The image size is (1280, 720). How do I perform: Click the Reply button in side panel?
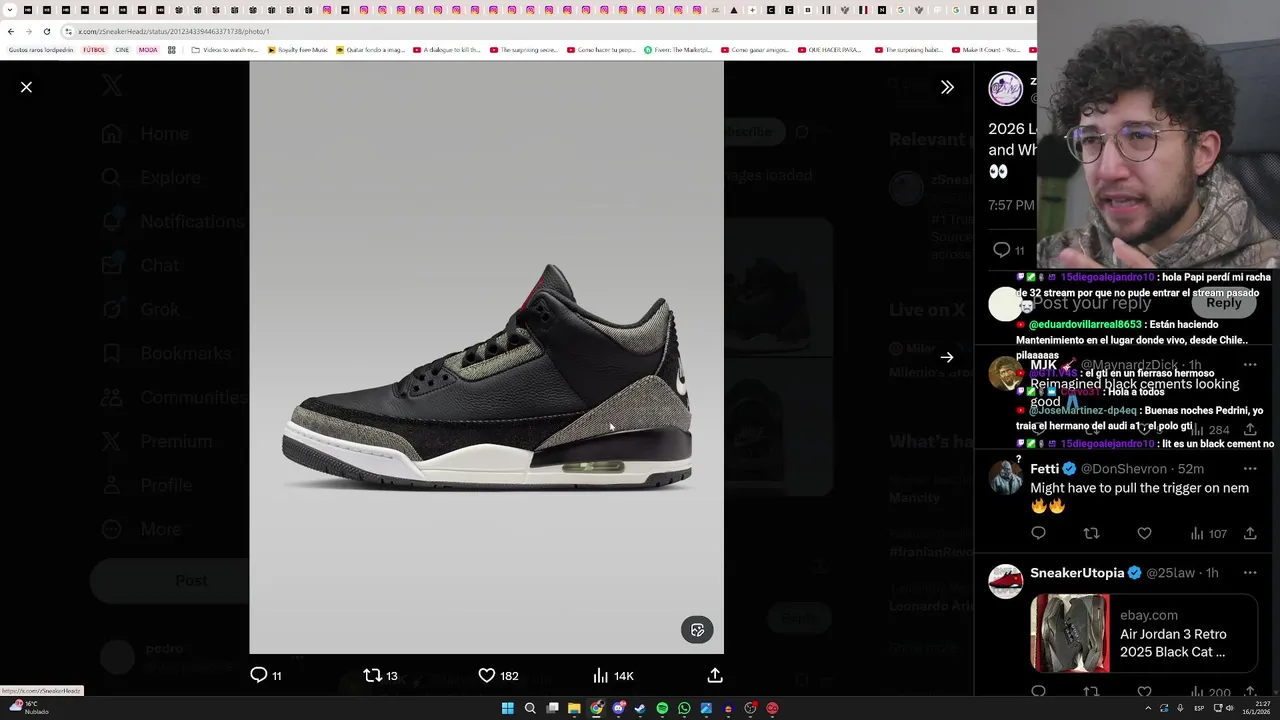(1223, 303)
